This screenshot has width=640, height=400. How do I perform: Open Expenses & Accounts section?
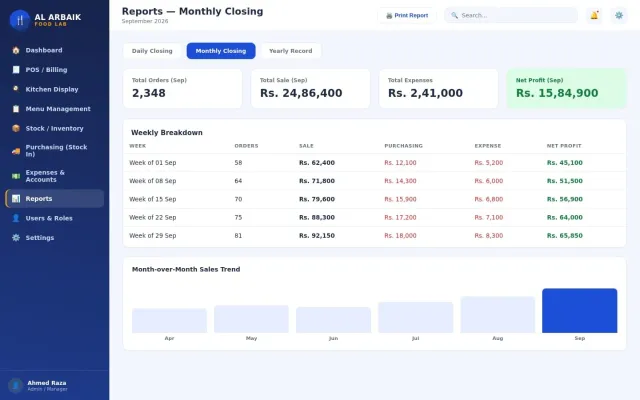55,176
